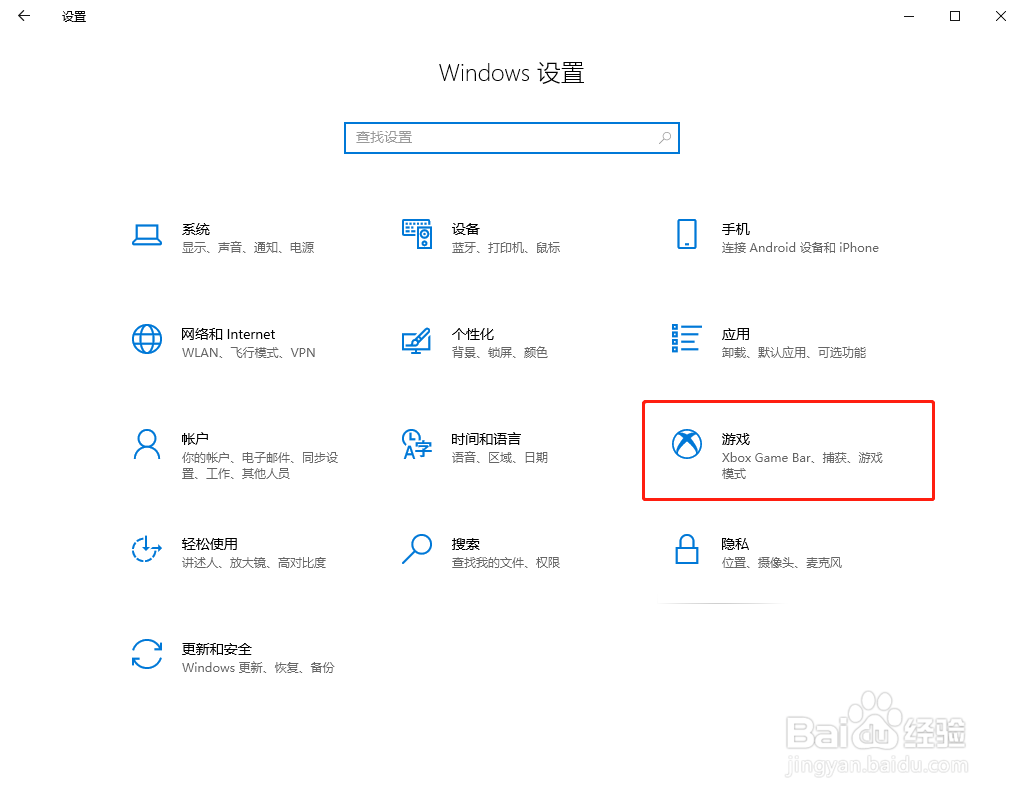Open 游戏 via the Xbox icon
Screen dimensions: 1024x800
click(687, 443)
